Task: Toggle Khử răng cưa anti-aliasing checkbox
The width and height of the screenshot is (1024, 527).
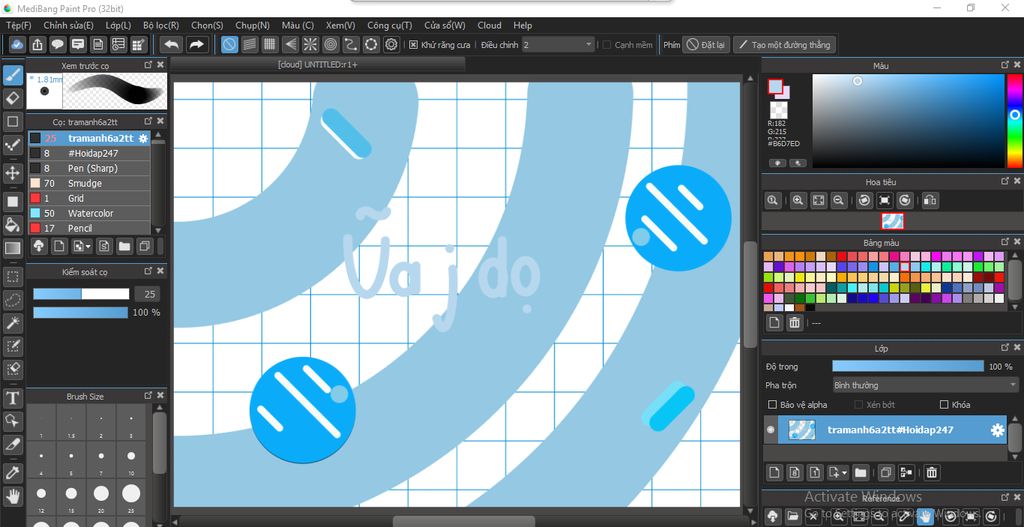Action: pos(413,45)
